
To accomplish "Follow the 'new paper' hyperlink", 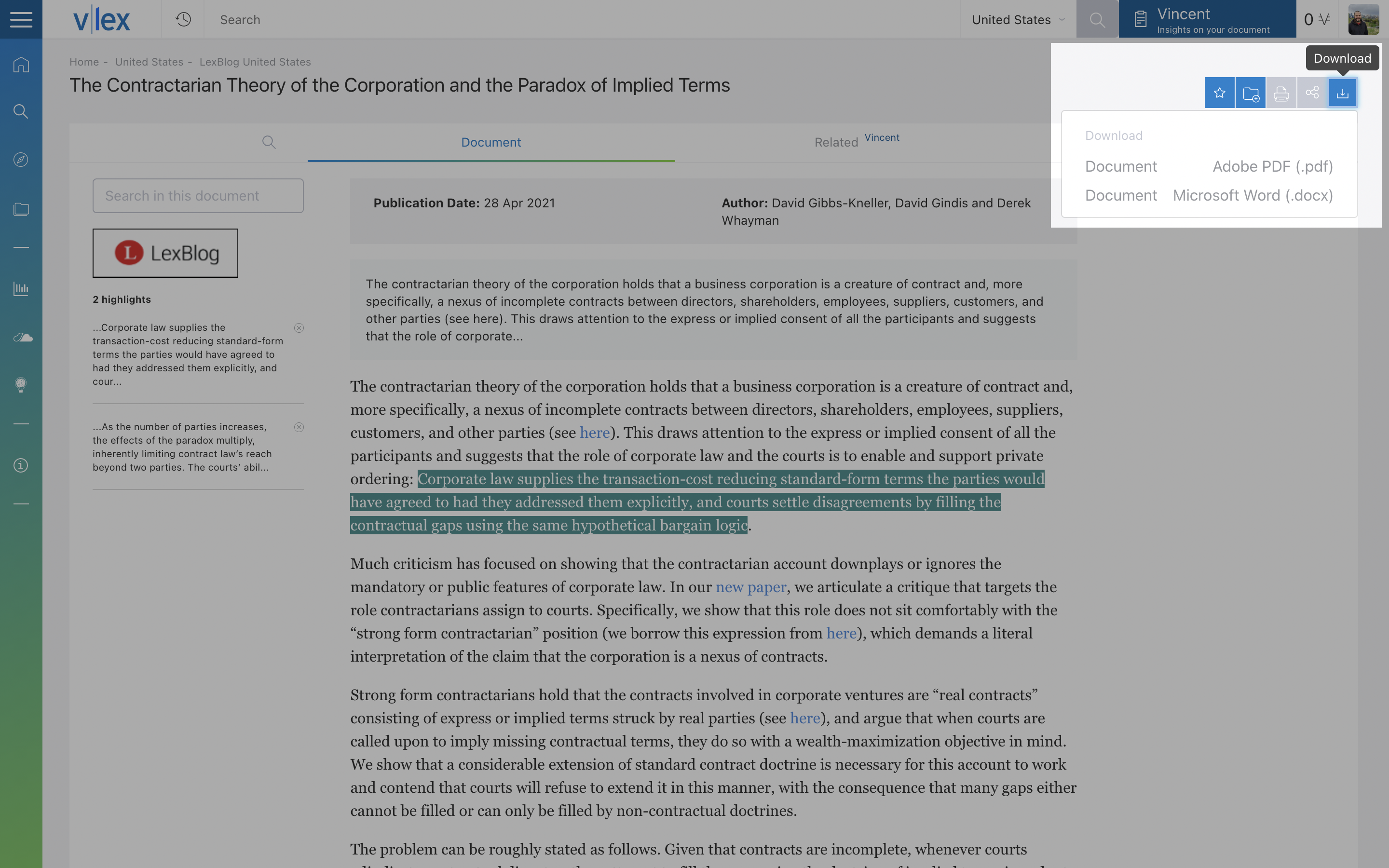I will [x=751, y=587].
